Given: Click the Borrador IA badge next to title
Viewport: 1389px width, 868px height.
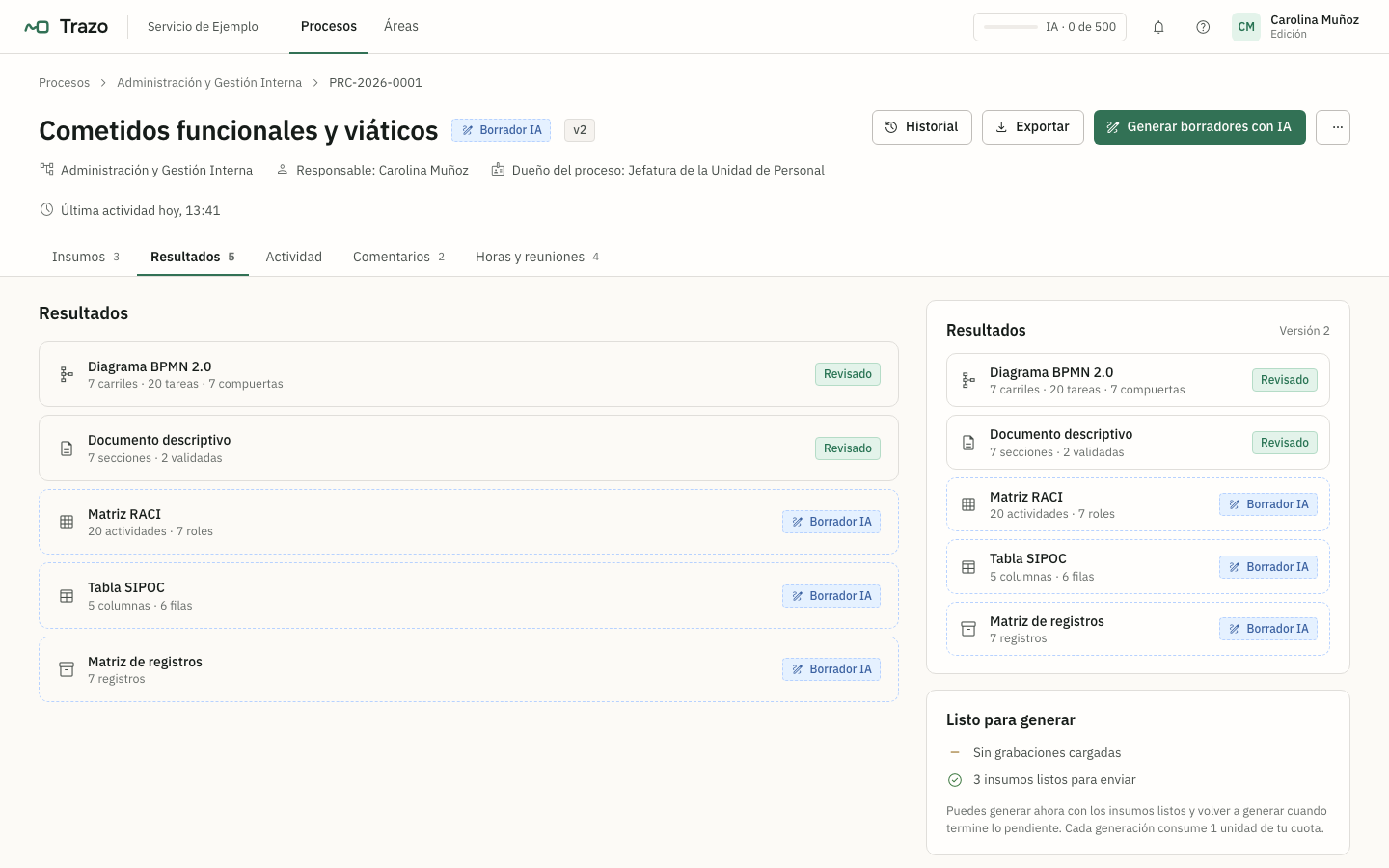Looking at the screenshot, I should tap(502, 130).
